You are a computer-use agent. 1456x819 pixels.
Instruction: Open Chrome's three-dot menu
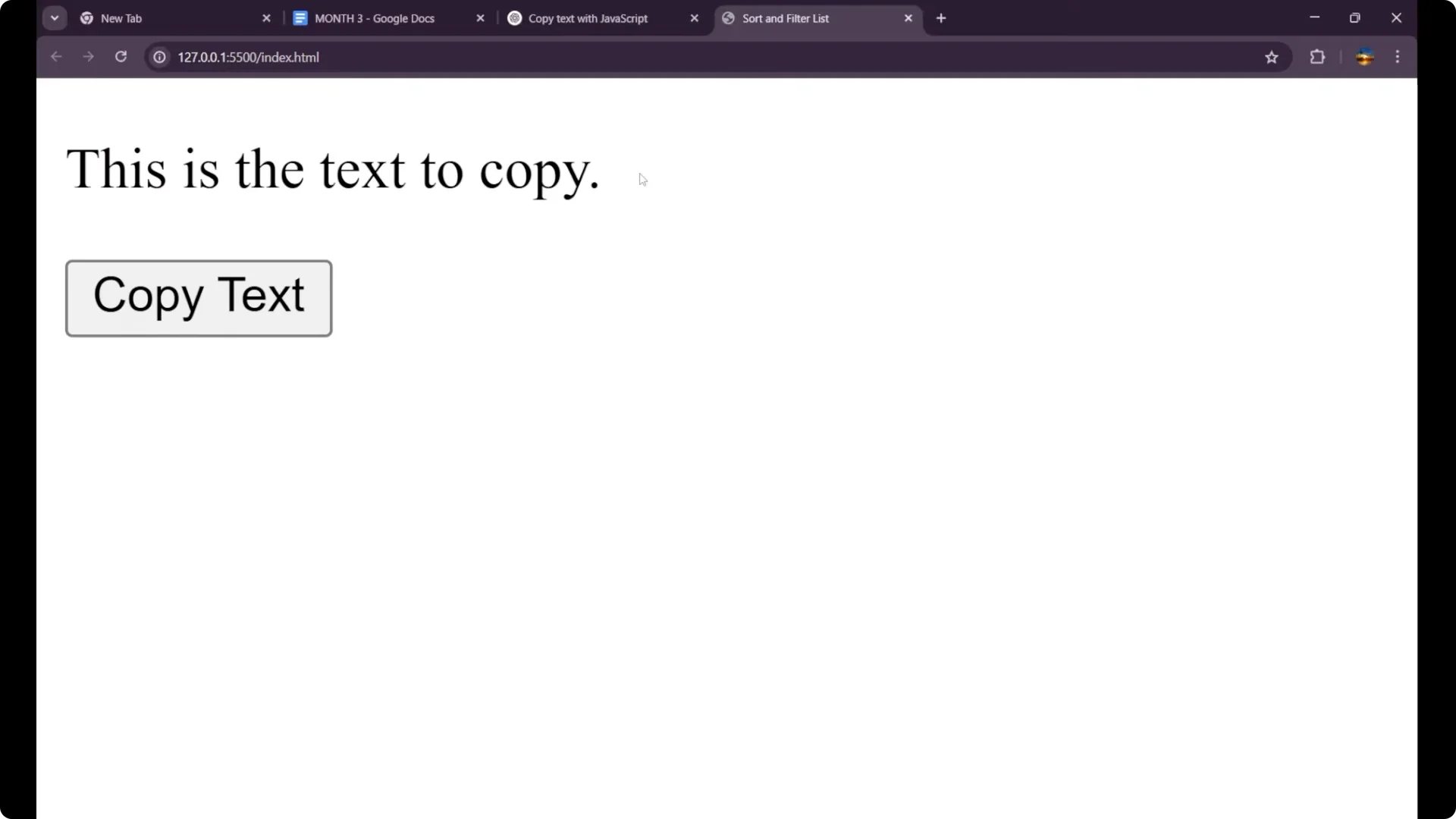(1398, 57)
